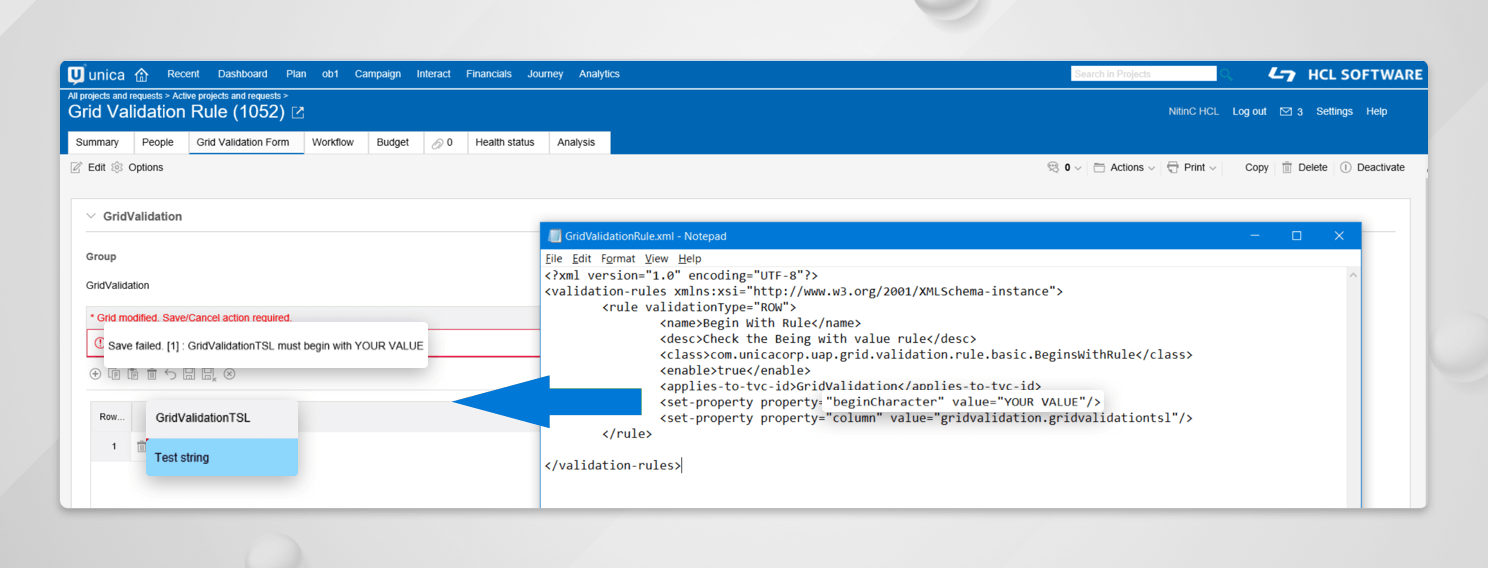Image resolution: width=1488 pixels, height=568 pixels.
Task: Click the Unica home icon
Action: pos(141,75)
